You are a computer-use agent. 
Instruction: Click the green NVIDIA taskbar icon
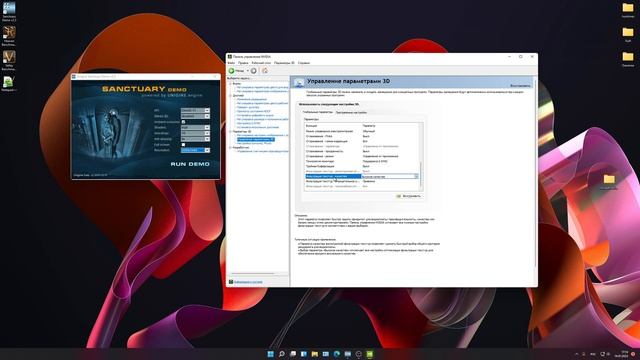coord(369,354)
